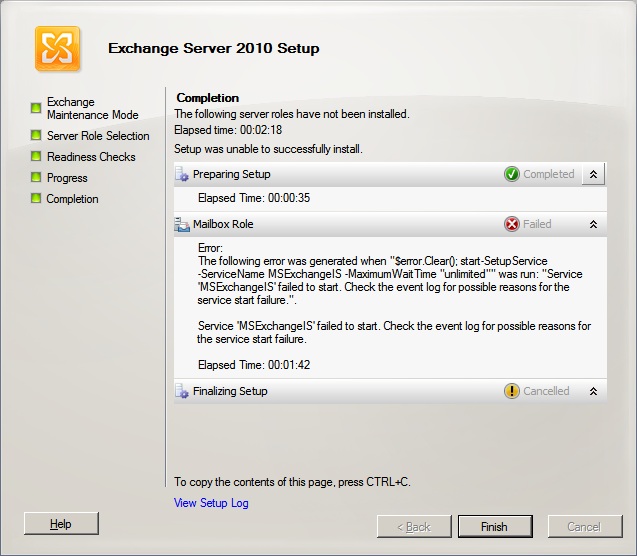
Task: Click the Preparing Setup gear icon
Action: pyautogui.click(x=182, y=174)
